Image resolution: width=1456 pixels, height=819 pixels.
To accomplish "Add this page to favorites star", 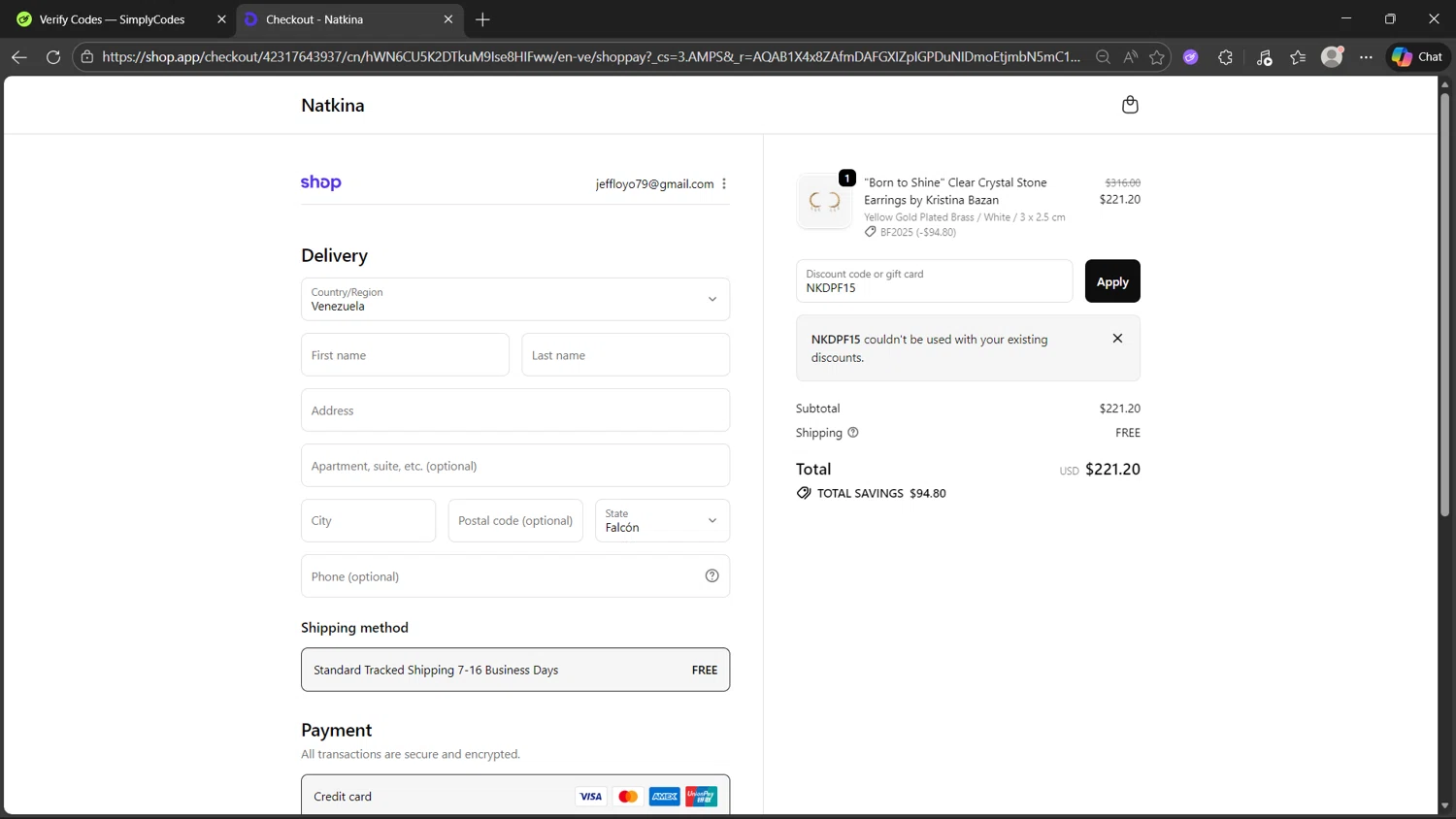I will click(x=1157, y=57).
